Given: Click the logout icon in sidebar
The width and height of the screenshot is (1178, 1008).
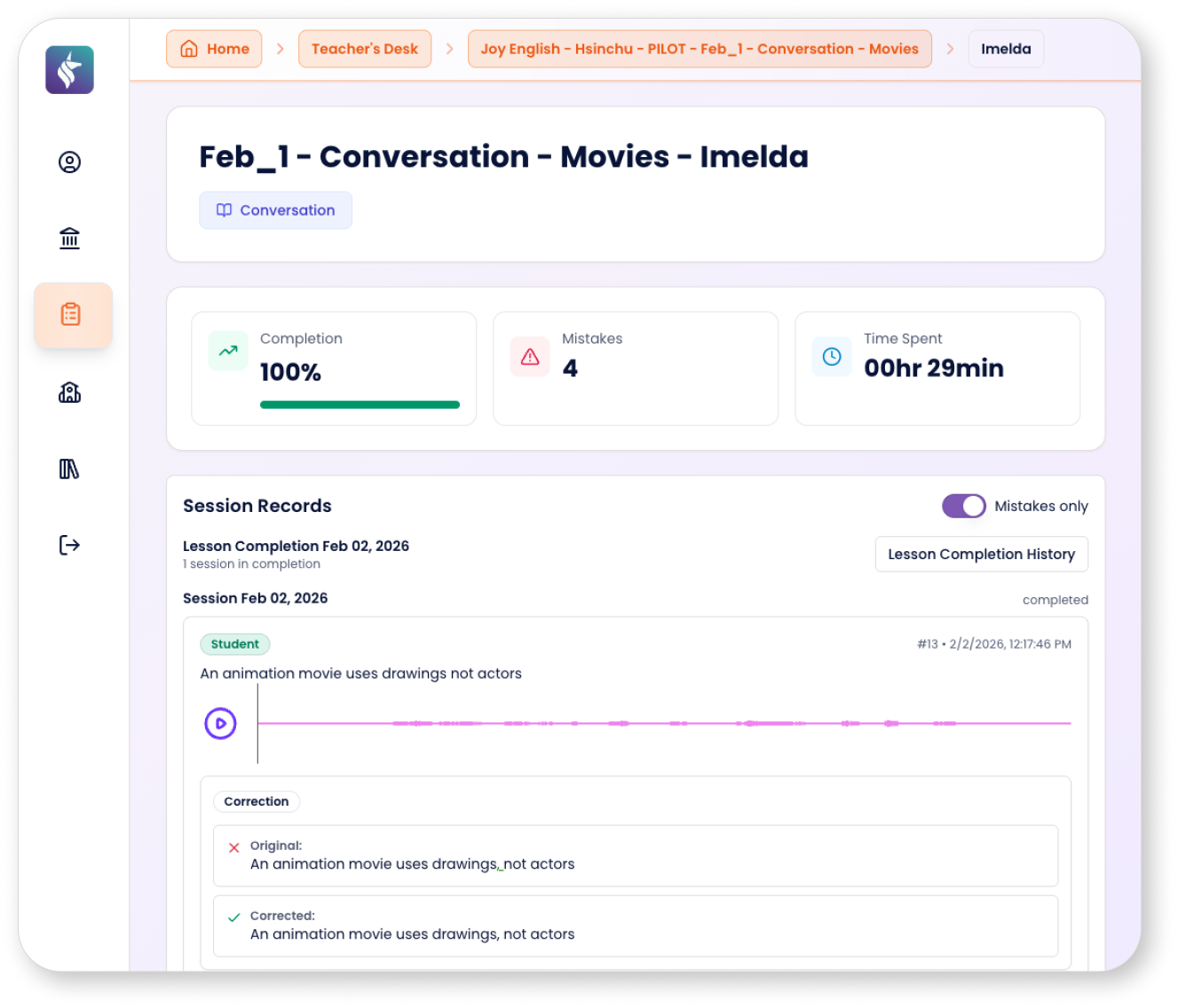Looking at the screenshot, I should point(69,545).
